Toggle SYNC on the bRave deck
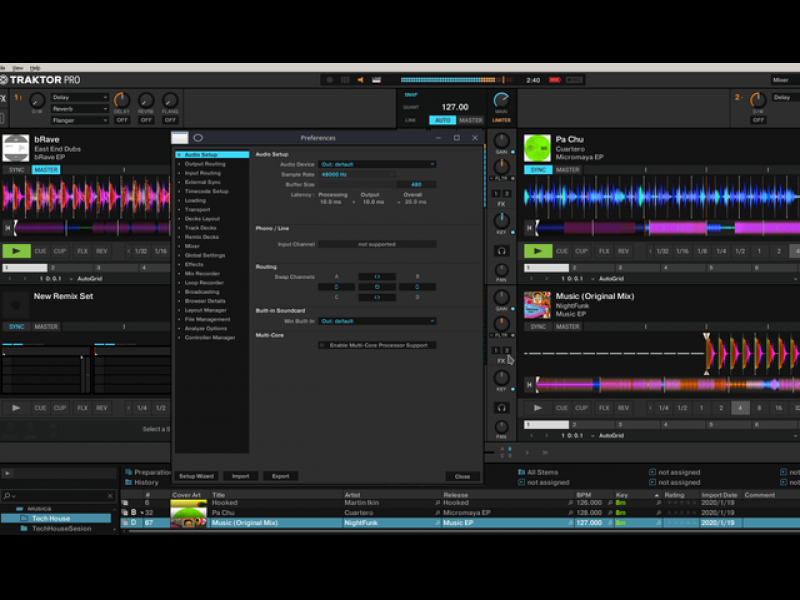The height and width of the screenshot is (600, 800). pyautogui.click(x=17, y=170)
